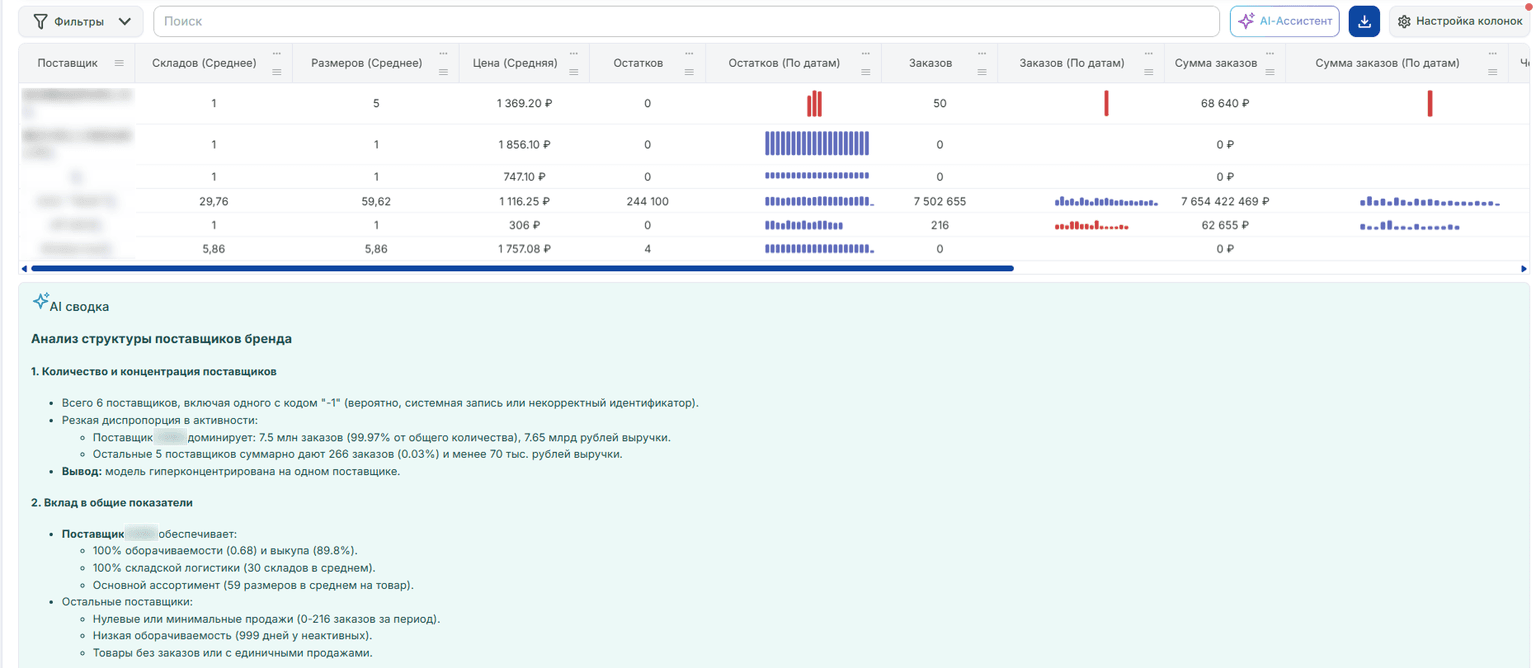Click the 7 502 655 orders cell
The height and width of the screenshot is (668, 1536).
940,201
